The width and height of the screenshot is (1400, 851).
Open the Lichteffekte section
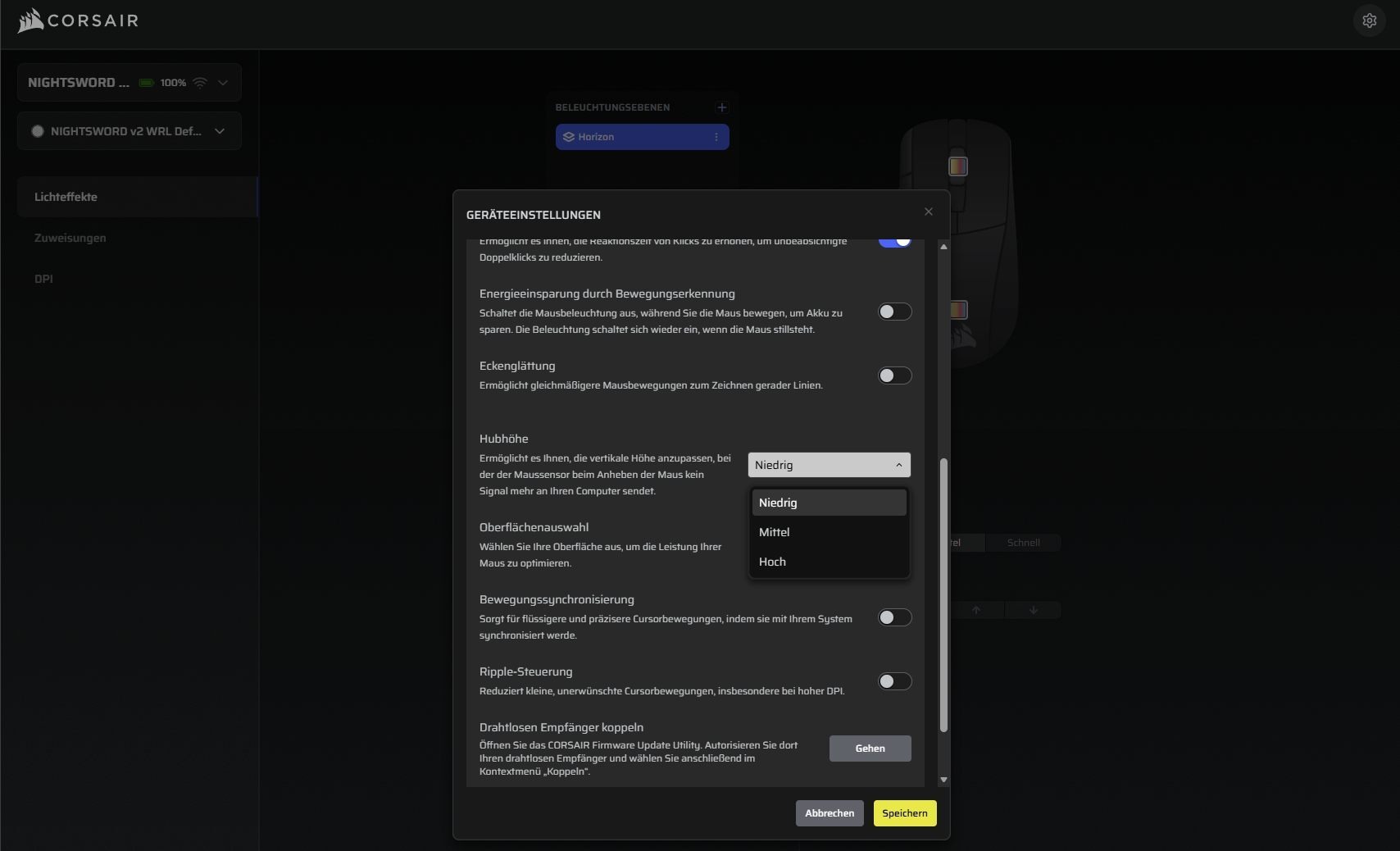[138, 197]
